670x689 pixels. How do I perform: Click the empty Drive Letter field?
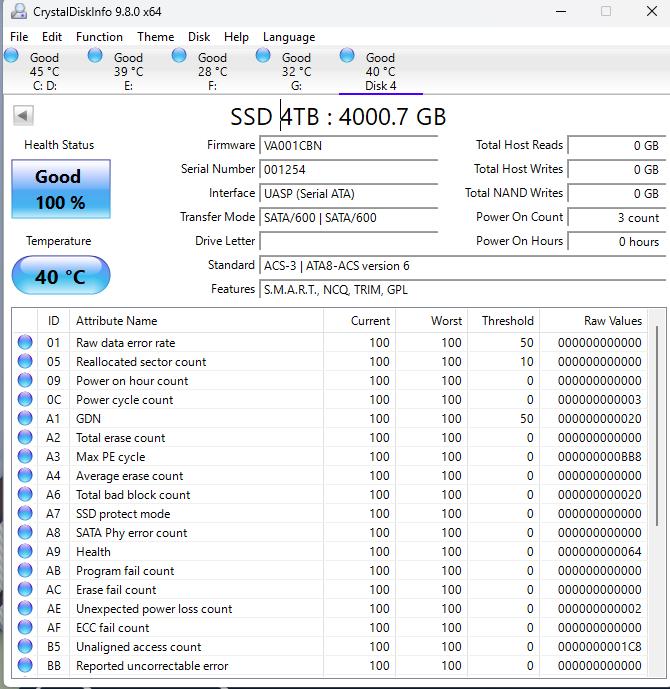[x=349, y=241]
